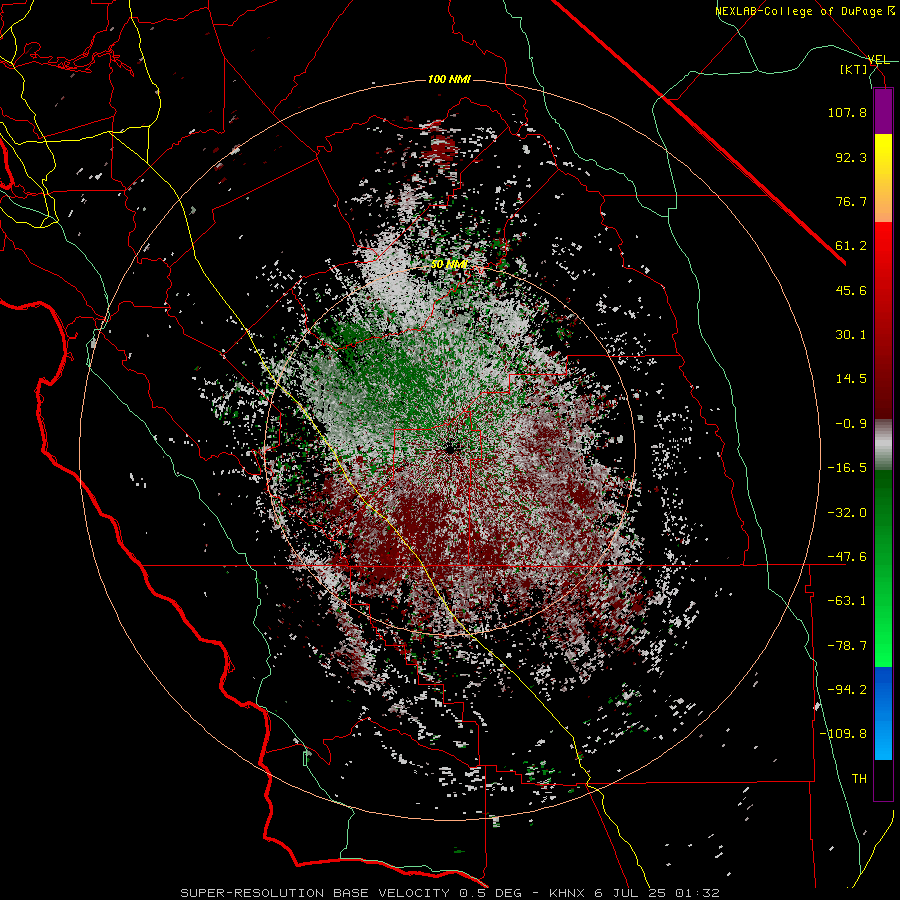Pick the gray near-zero segment of the color bar

click(883, 445)
